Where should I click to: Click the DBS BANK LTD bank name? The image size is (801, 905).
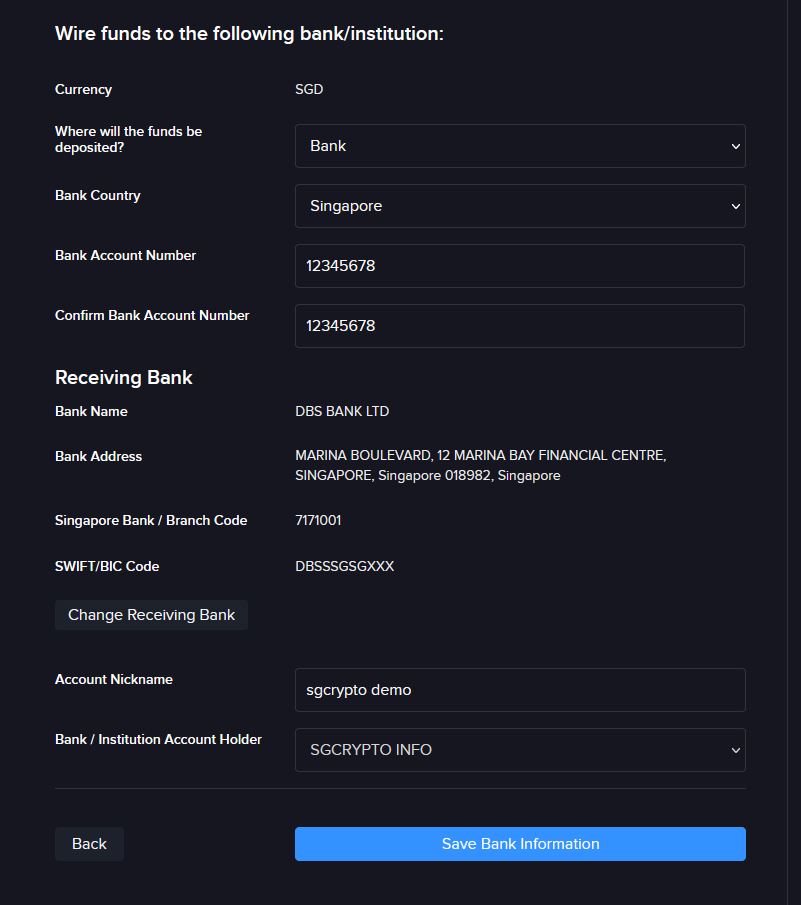pos(342,411)
